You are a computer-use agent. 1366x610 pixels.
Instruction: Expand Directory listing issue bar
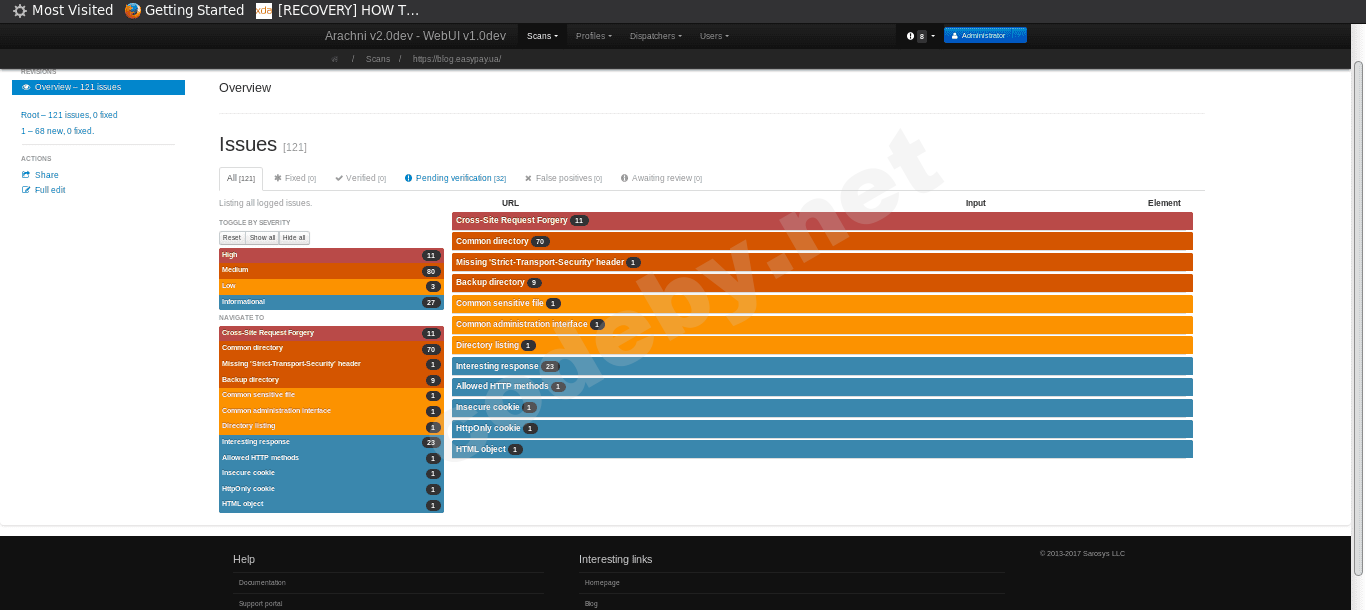coord(822,345)
